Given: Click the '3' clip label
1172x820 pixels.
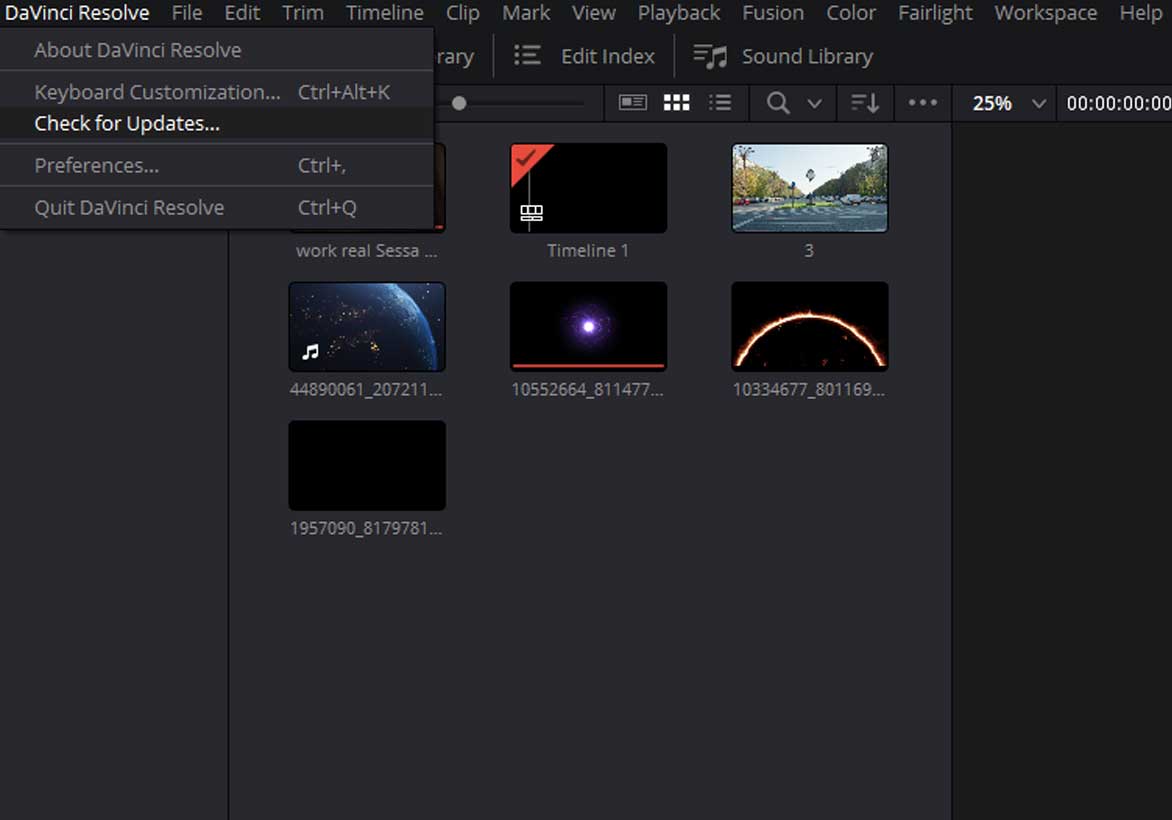Looking at the screenshot, I should click(809, 250).
